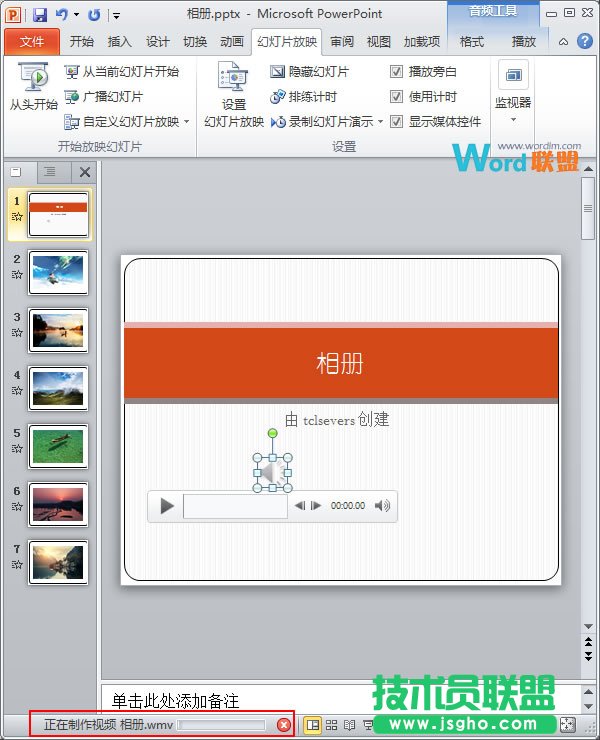Click the PowerPoint Help question mark icon
The height and width of the screenshot is (740, 600).
[x=584, y=41]
